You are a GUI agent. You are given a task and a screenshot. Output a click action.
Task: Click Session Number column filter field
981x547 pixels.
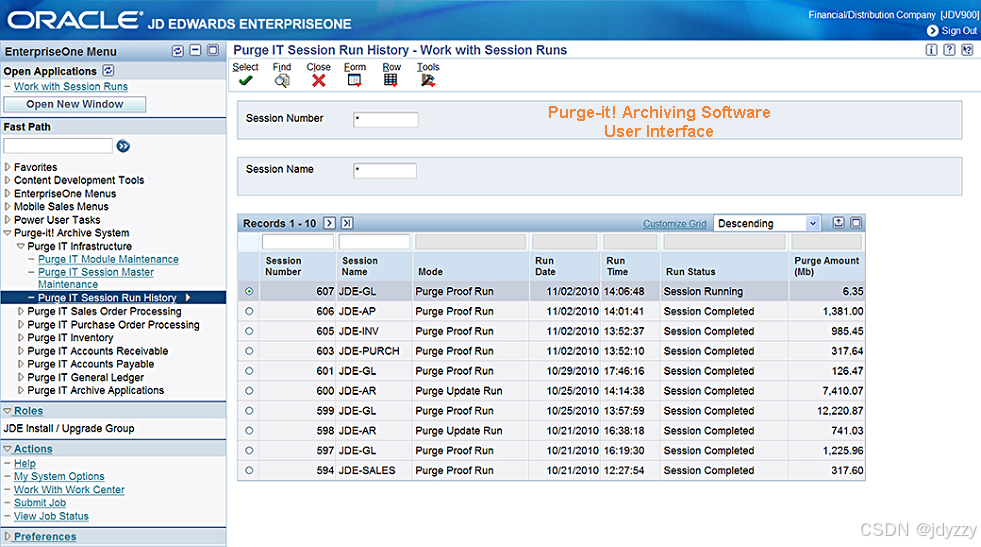tap(298, 242)
